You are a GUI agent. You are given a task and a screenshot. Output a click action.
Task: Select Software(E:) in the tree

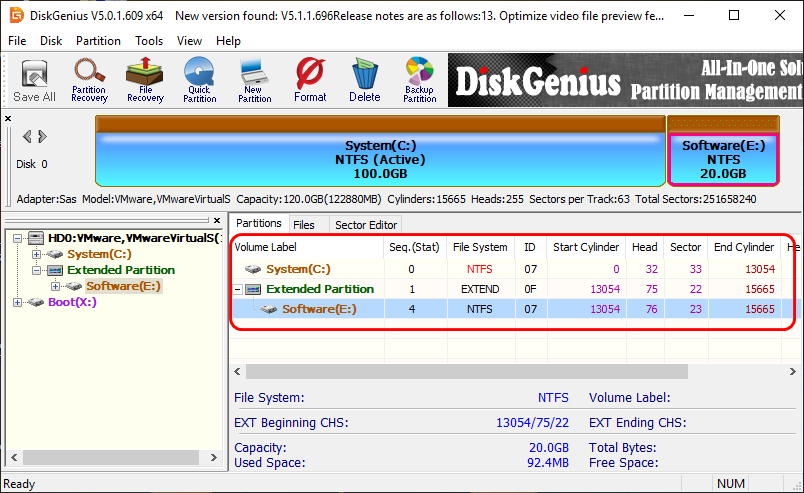[x=123, y=286]
